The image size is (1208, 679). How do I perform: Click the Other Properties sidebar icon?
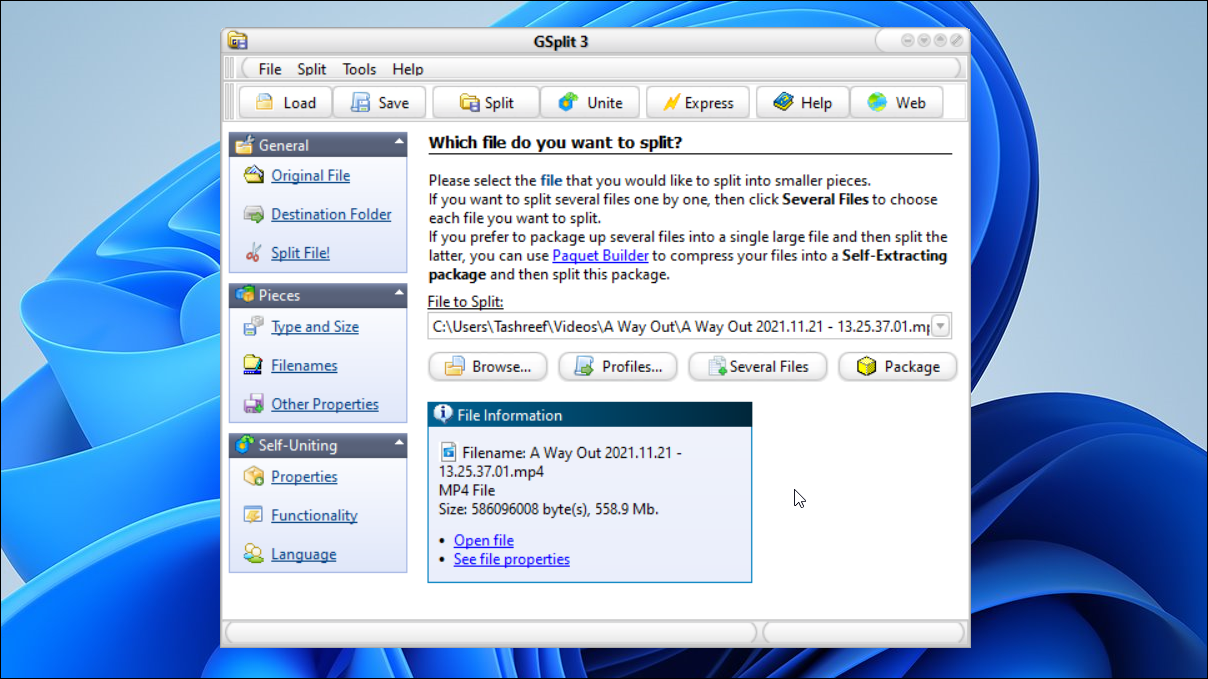click(x=253, y=405)
